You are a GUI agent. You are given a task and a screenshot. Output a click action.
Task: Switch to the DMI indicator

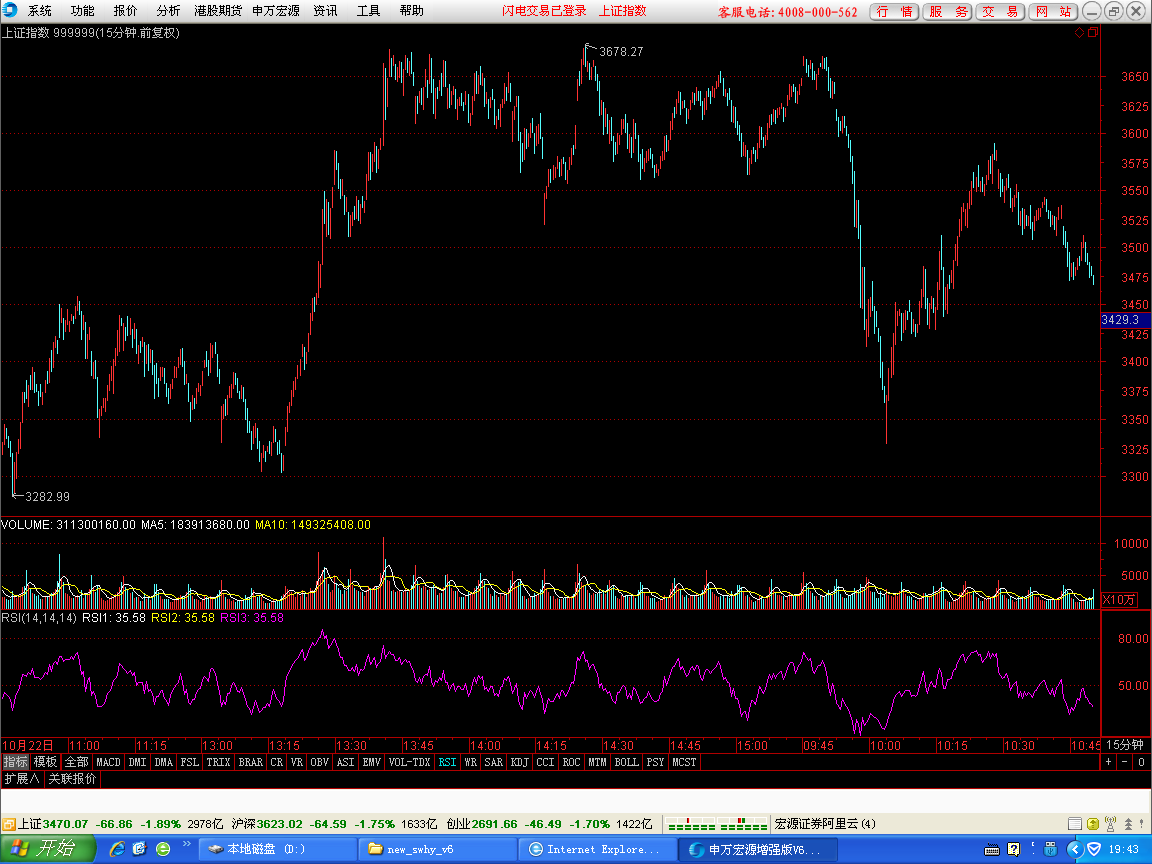(x=137, y=762)
